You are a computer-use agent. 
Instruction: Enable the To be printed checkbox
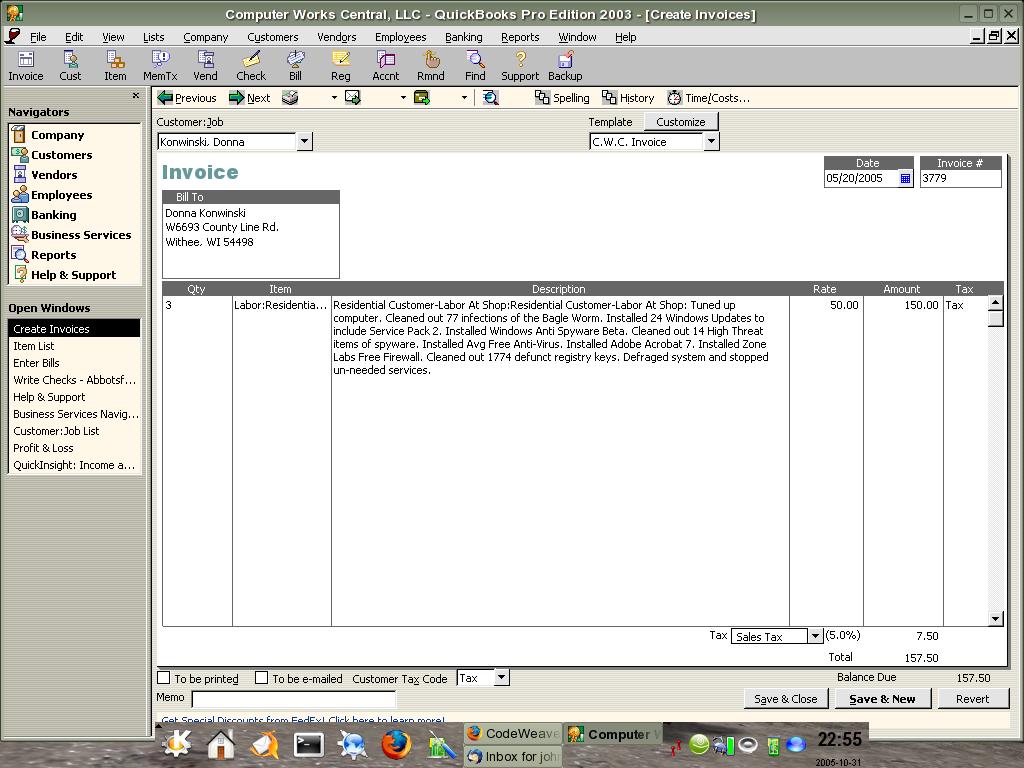click(164, 678)
